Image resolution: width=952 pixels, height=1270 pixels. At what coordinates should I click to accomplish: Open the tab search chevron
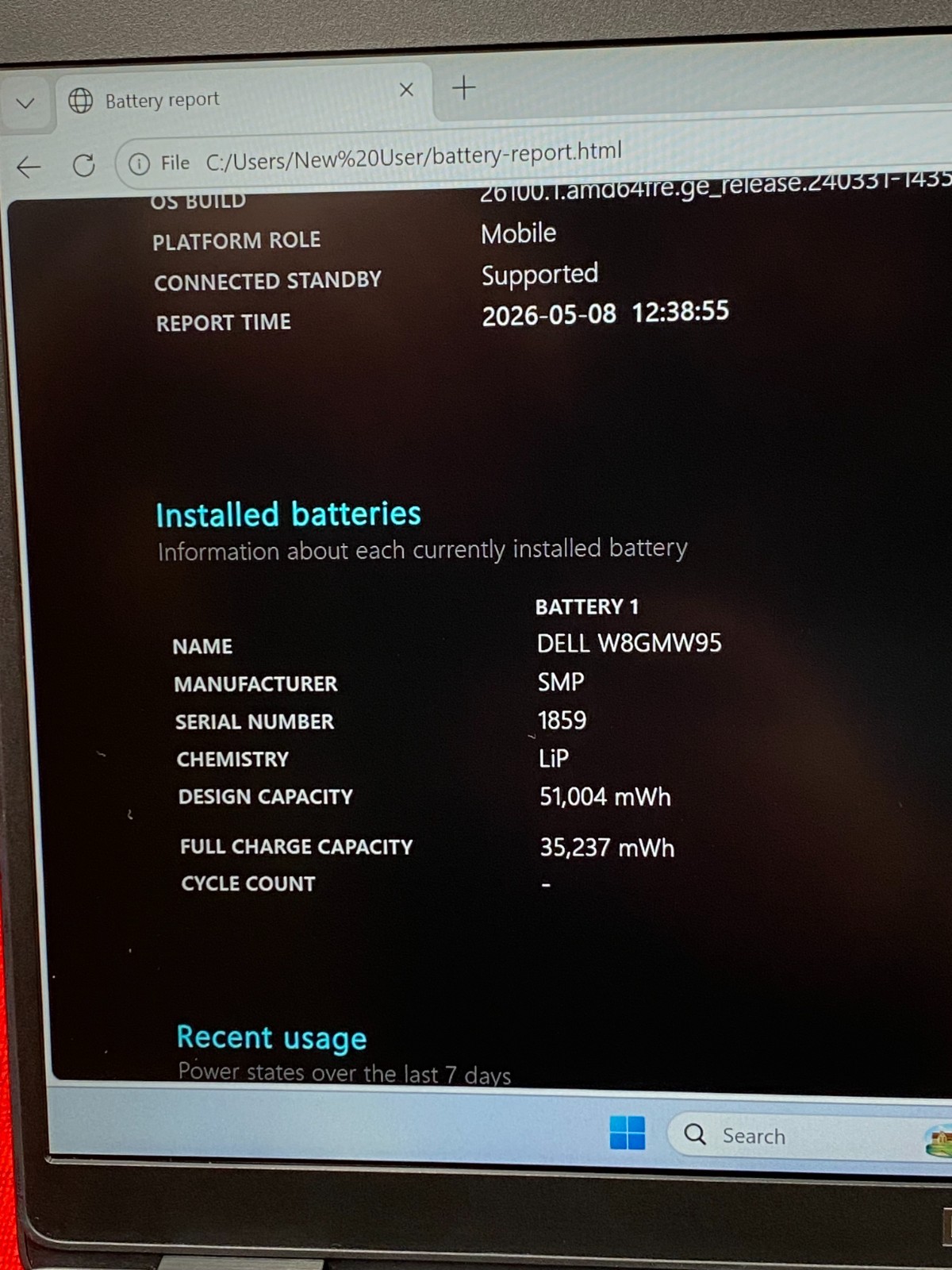(x=25, y=103)
